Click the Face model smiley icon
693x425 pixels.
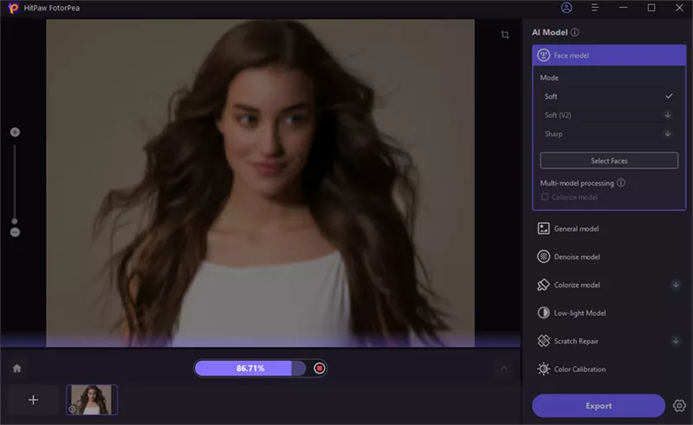coord(544,55)
